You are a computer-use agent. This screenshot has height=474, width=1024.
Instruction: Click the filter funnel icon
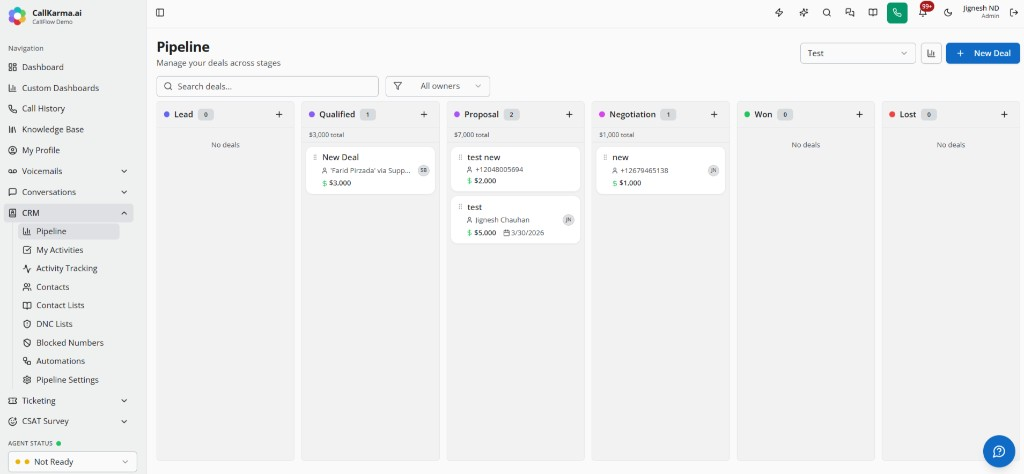pyautogui.click(x=397, y=86)
